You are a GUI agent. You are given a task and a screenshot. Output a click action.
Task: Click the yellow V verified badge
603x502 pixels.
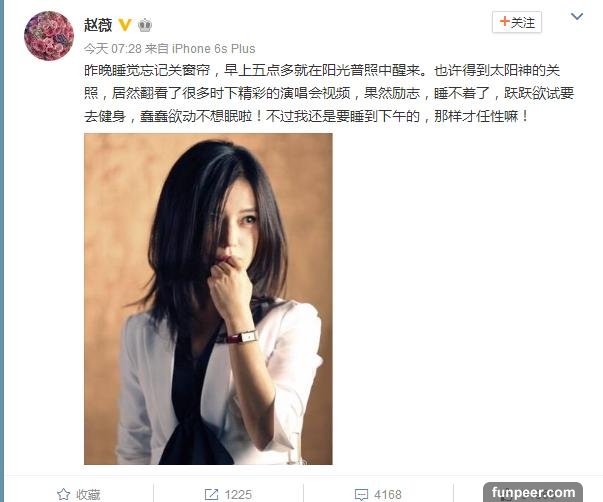coord(125,25)
